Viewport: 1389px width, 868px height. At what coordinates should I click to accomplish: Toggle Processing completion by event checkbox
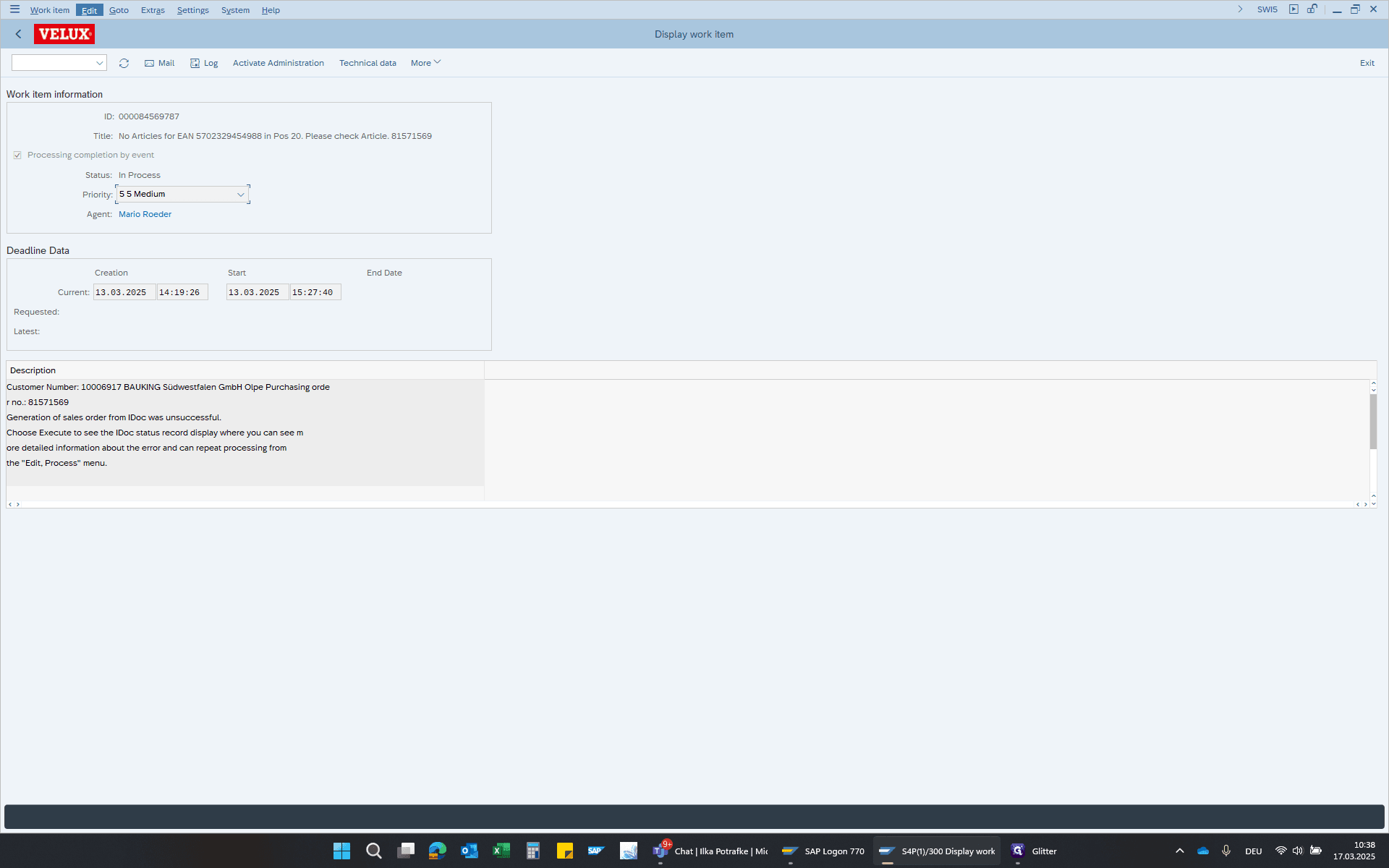point(17,156)
